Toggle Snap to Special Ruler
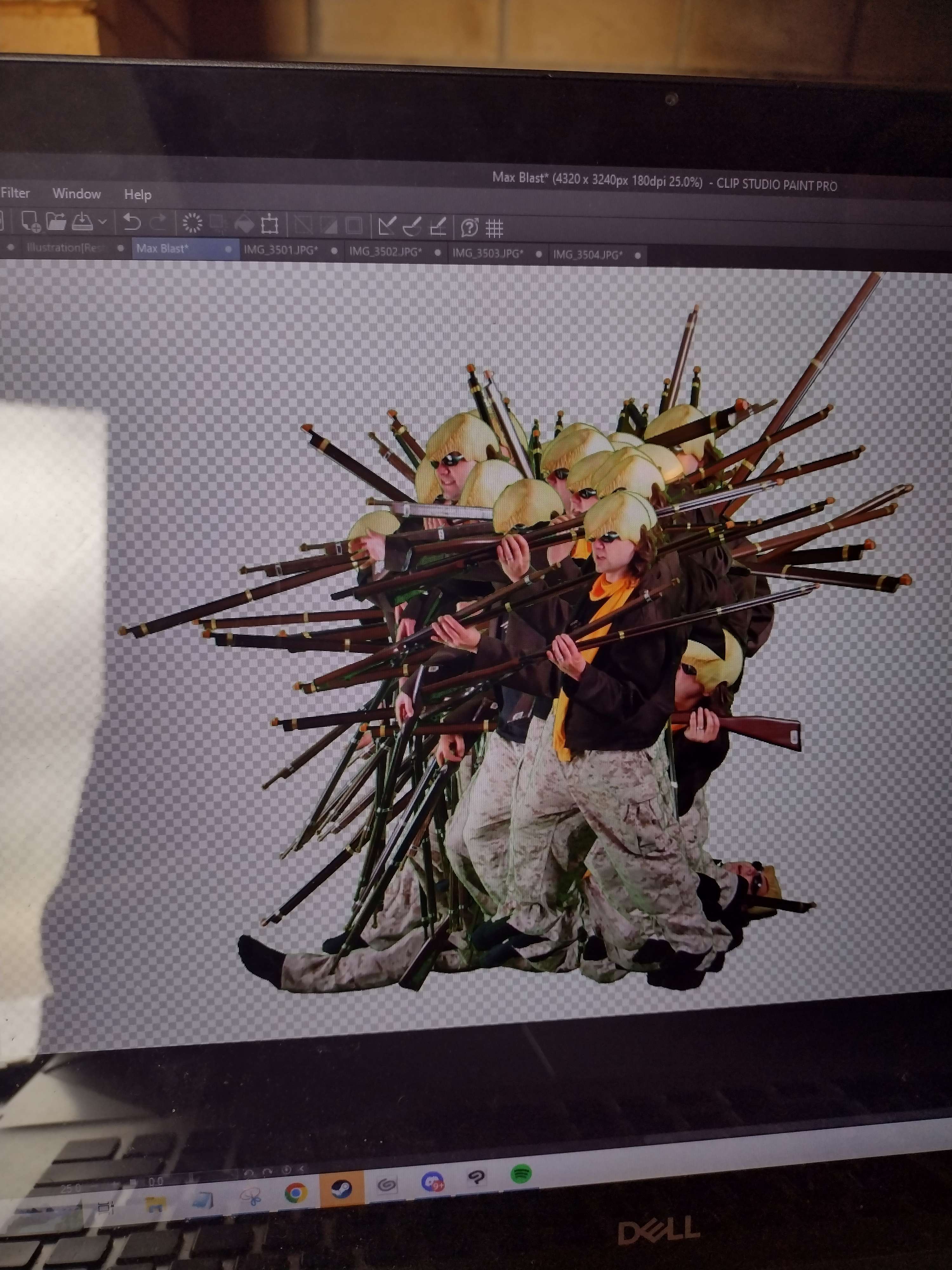This screenshot has width=952, height=1270. 412,227
